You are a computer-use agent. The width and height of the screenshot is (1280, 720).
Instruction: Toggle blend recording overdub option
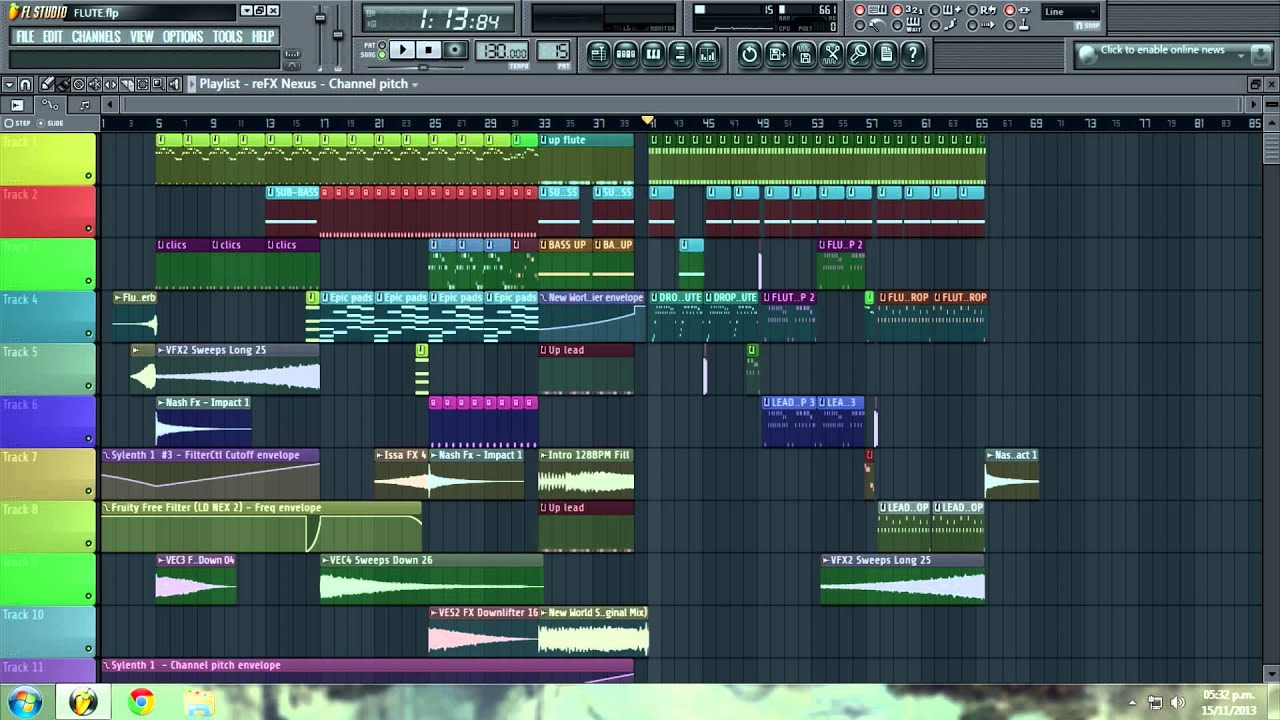tap(946, 10)
